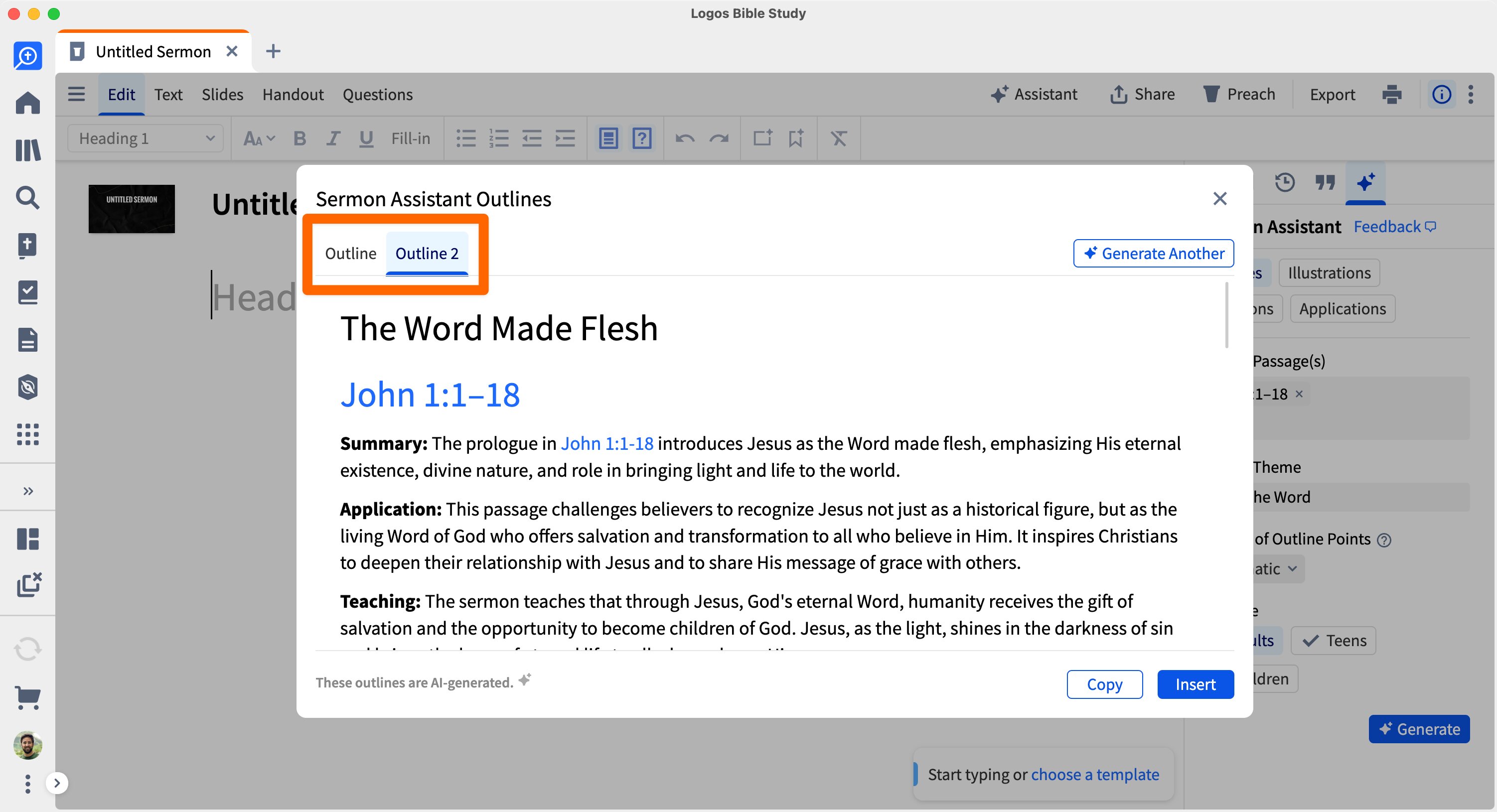Viewport: 1497px width, 812px height.
Task: Toggle the Teens audience checkbox
Action: click(x=1333, y=641)
